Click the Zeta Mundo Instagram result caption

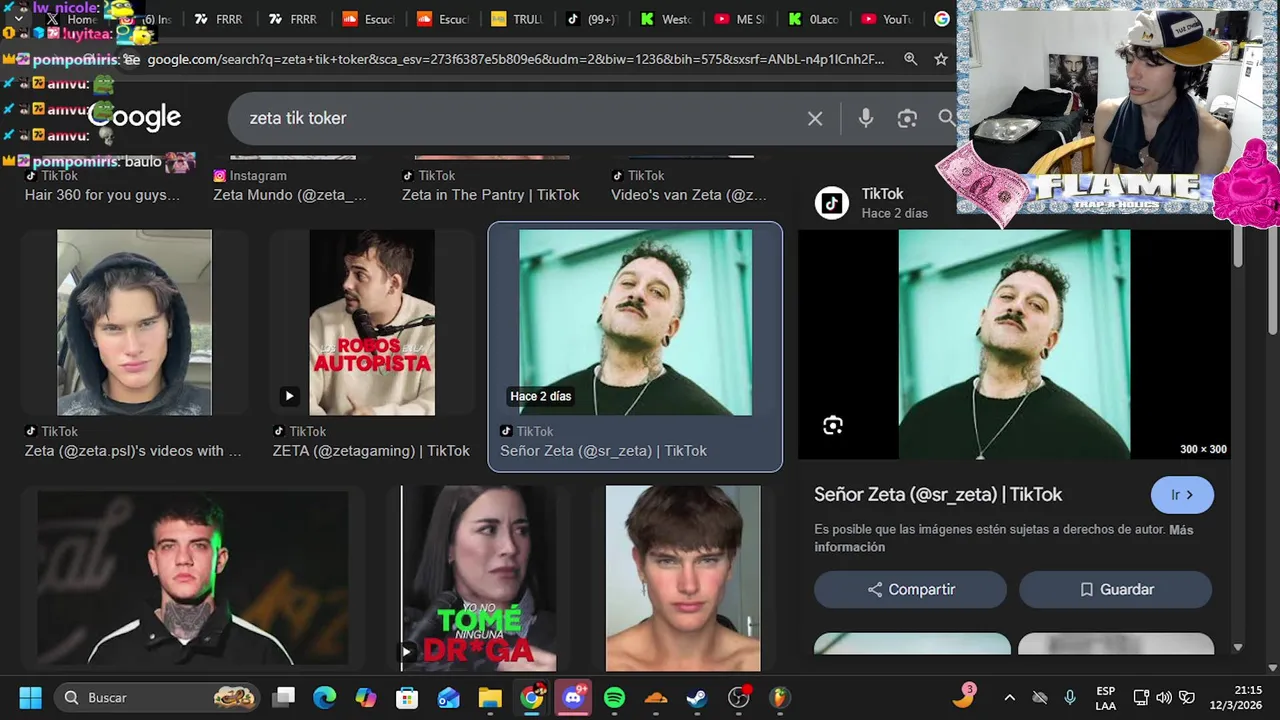(290, 195)
